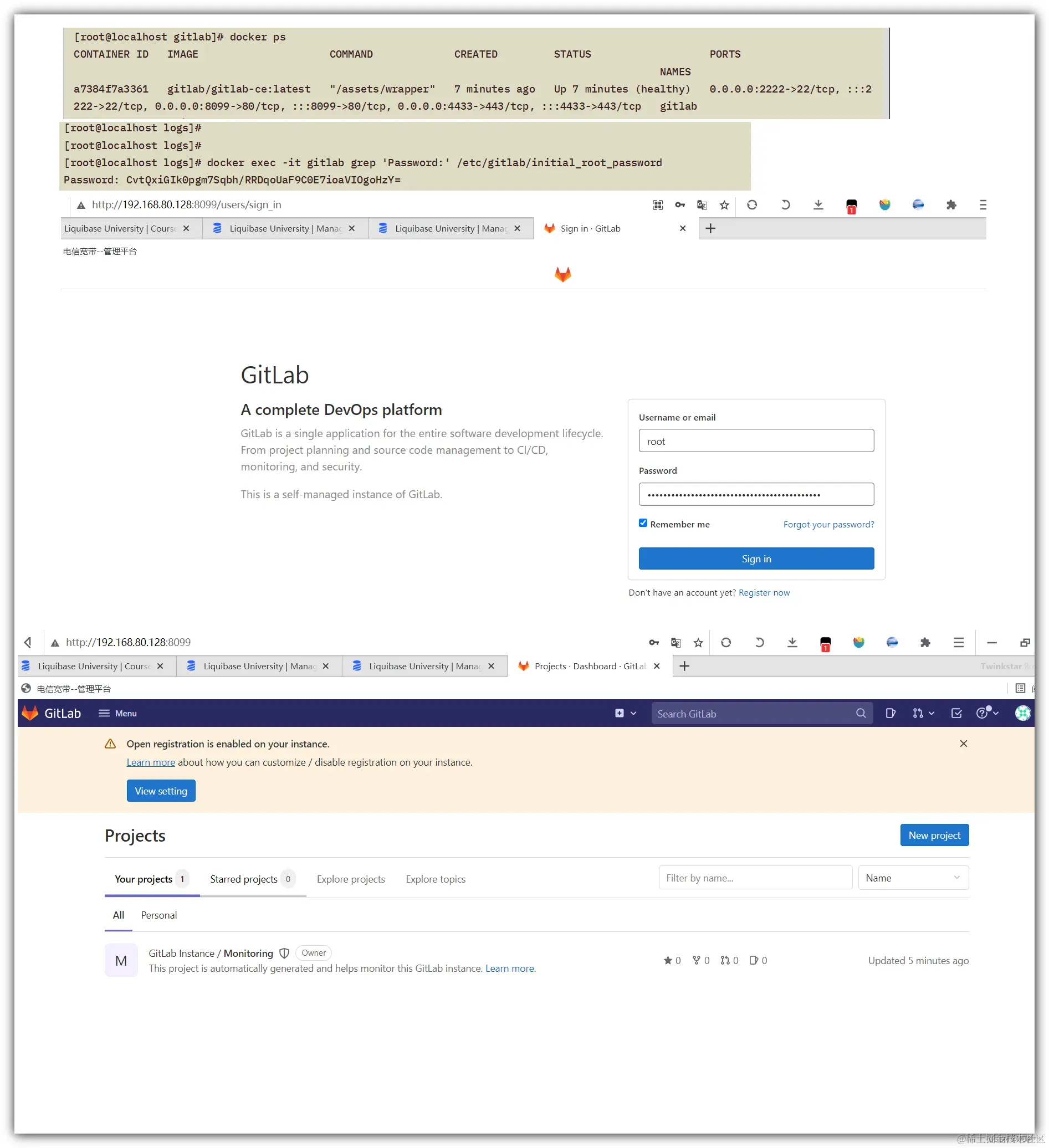Open the extensions puzzle icon in dashboard browser toolbar

pyautogui.click(x=925, y=642)
